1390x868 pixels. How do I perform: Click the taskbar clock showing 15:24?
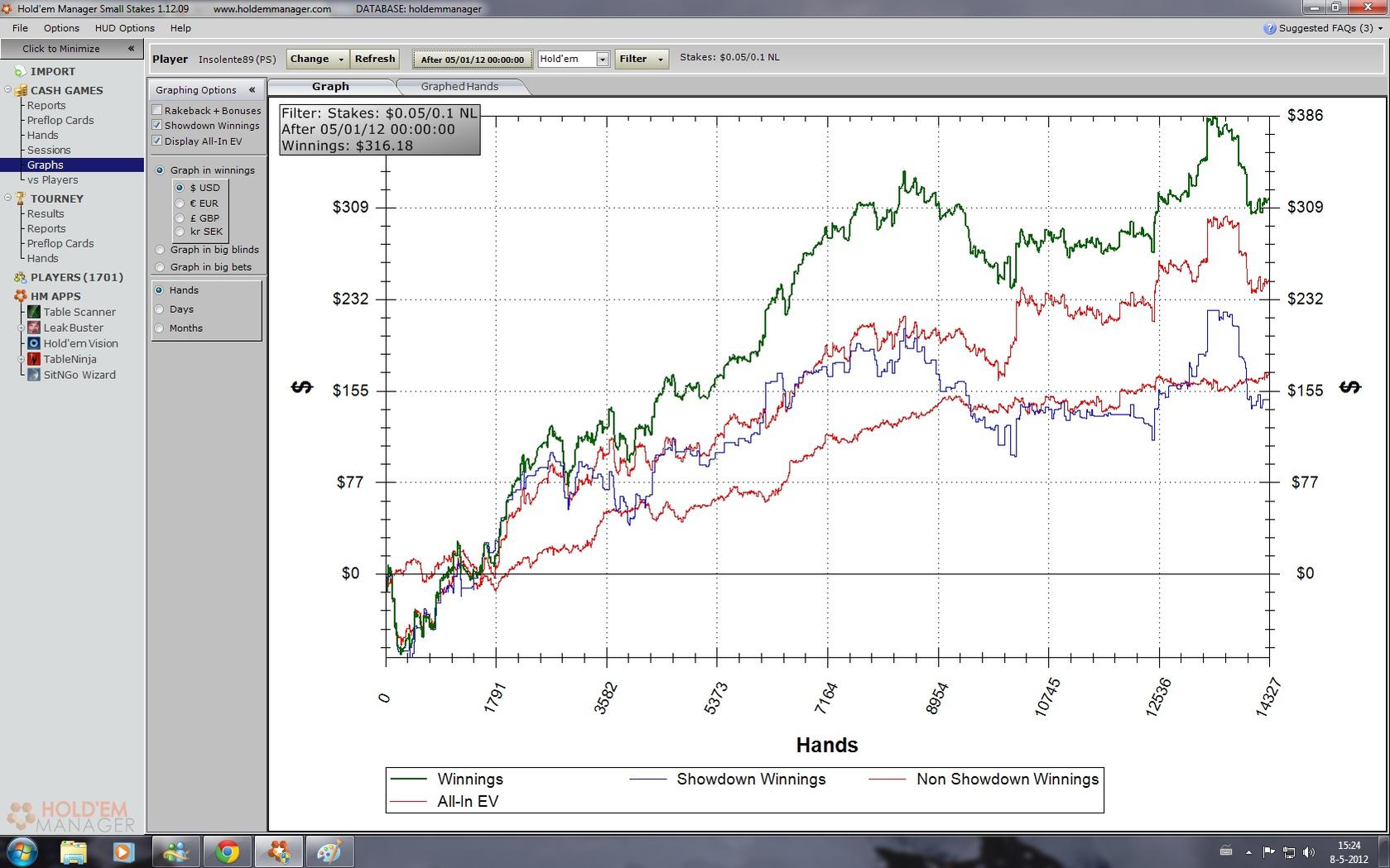click(1349, 851)
